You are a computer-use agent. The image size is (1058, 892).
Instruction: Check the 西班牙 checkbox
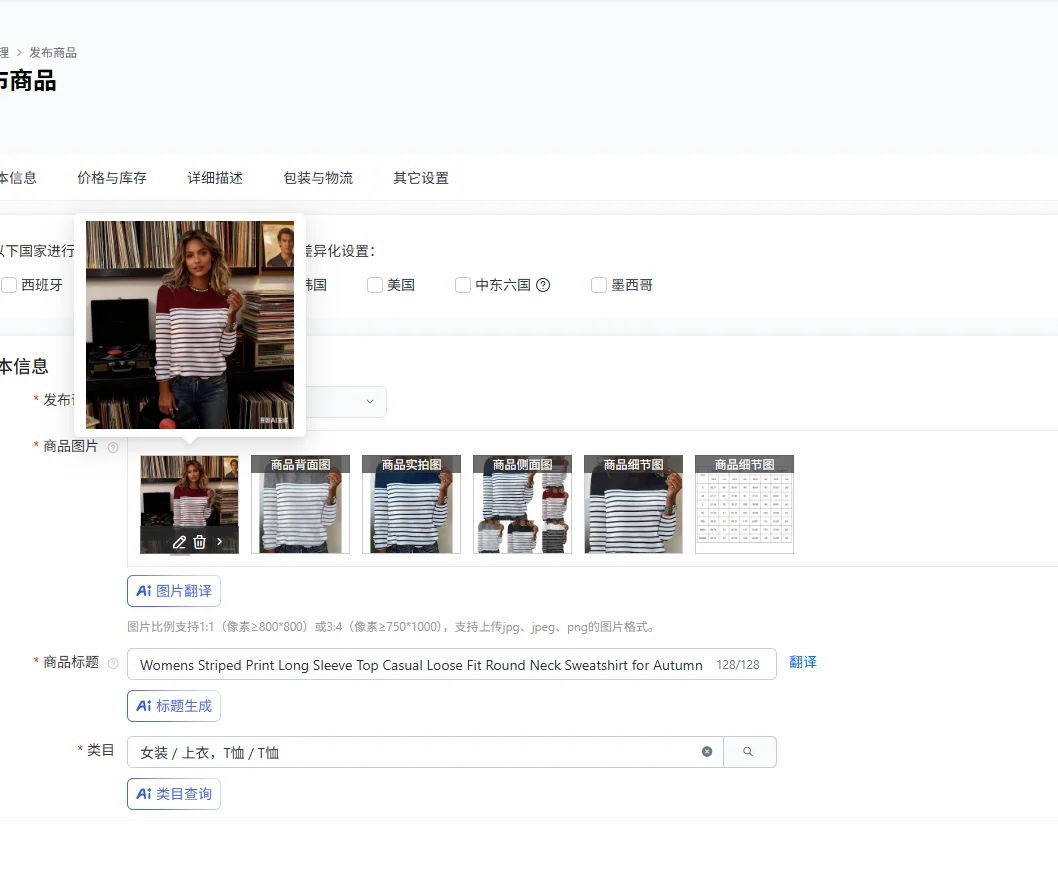click(9, 285)
